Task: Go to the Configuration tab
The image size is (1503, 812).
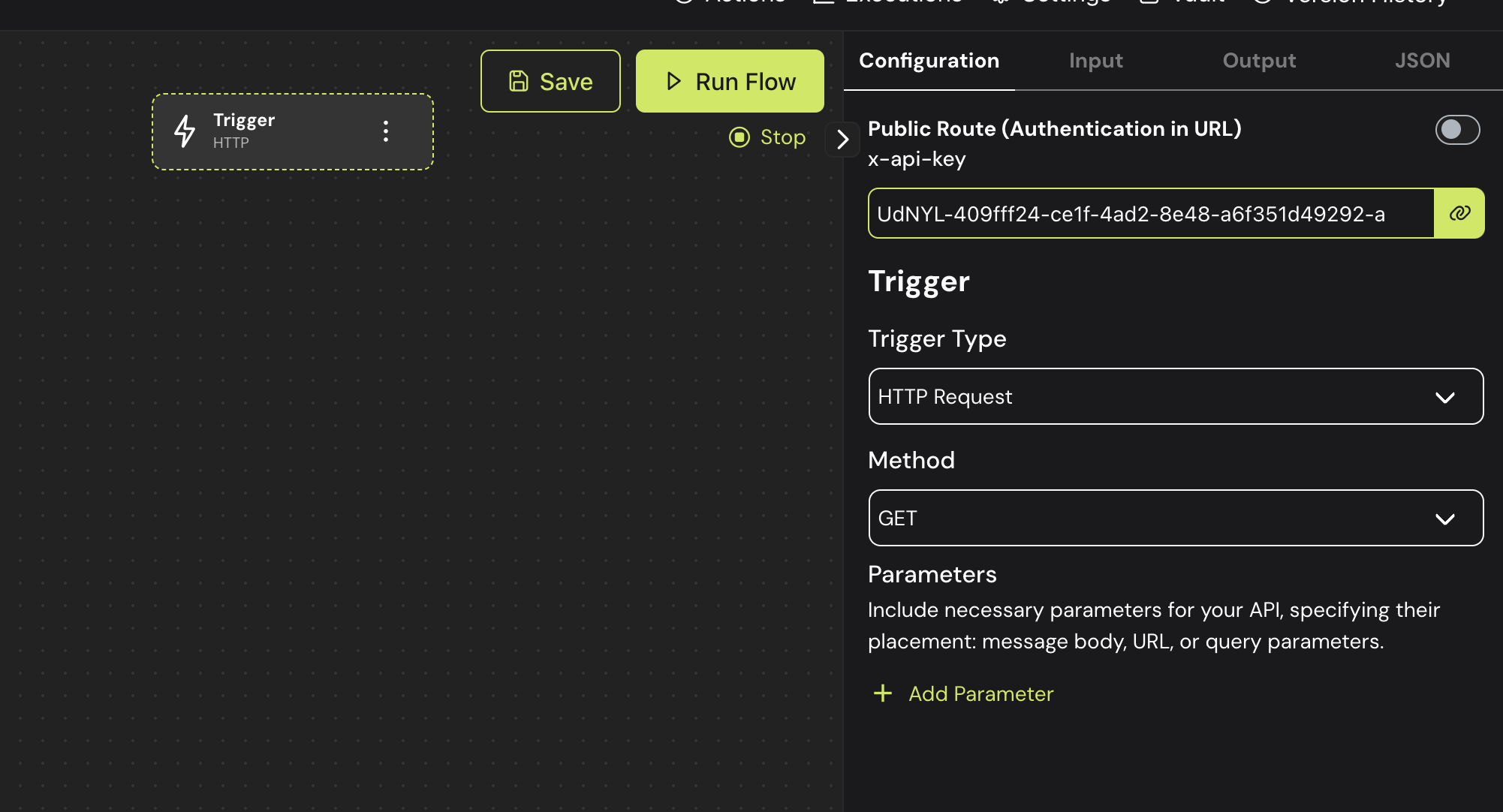Action: pos(929,61)
